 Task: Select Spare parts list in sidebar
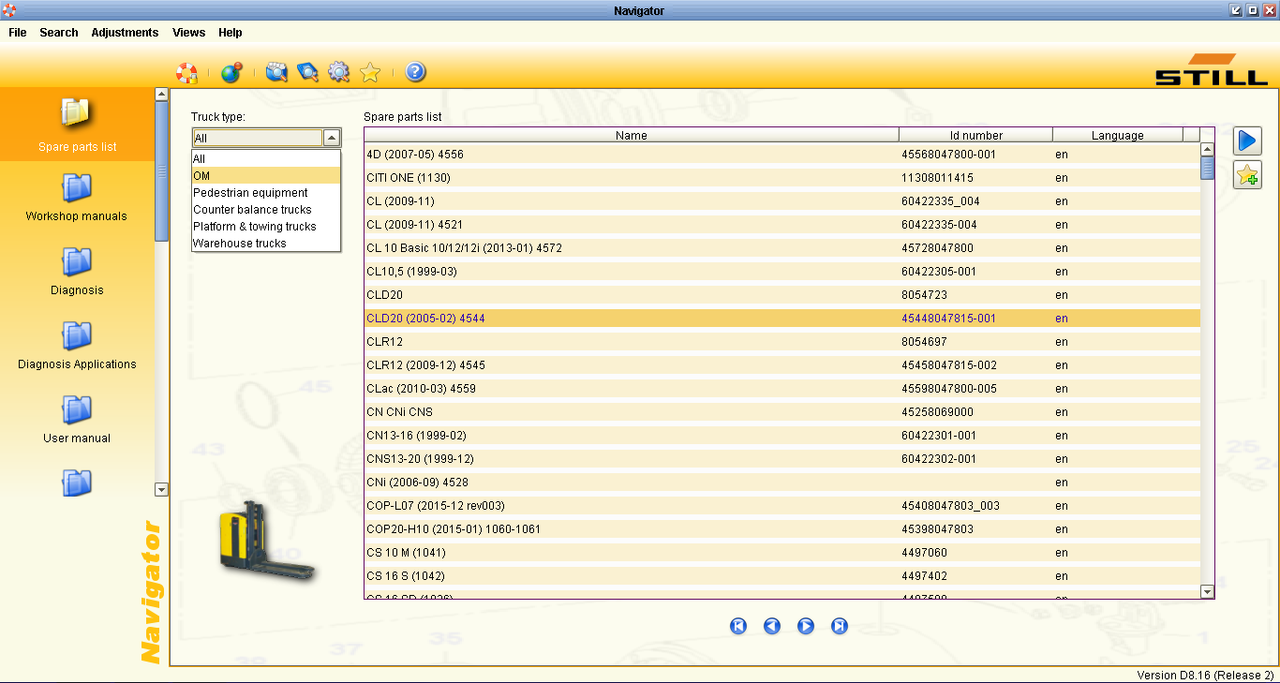coord(77,124)
